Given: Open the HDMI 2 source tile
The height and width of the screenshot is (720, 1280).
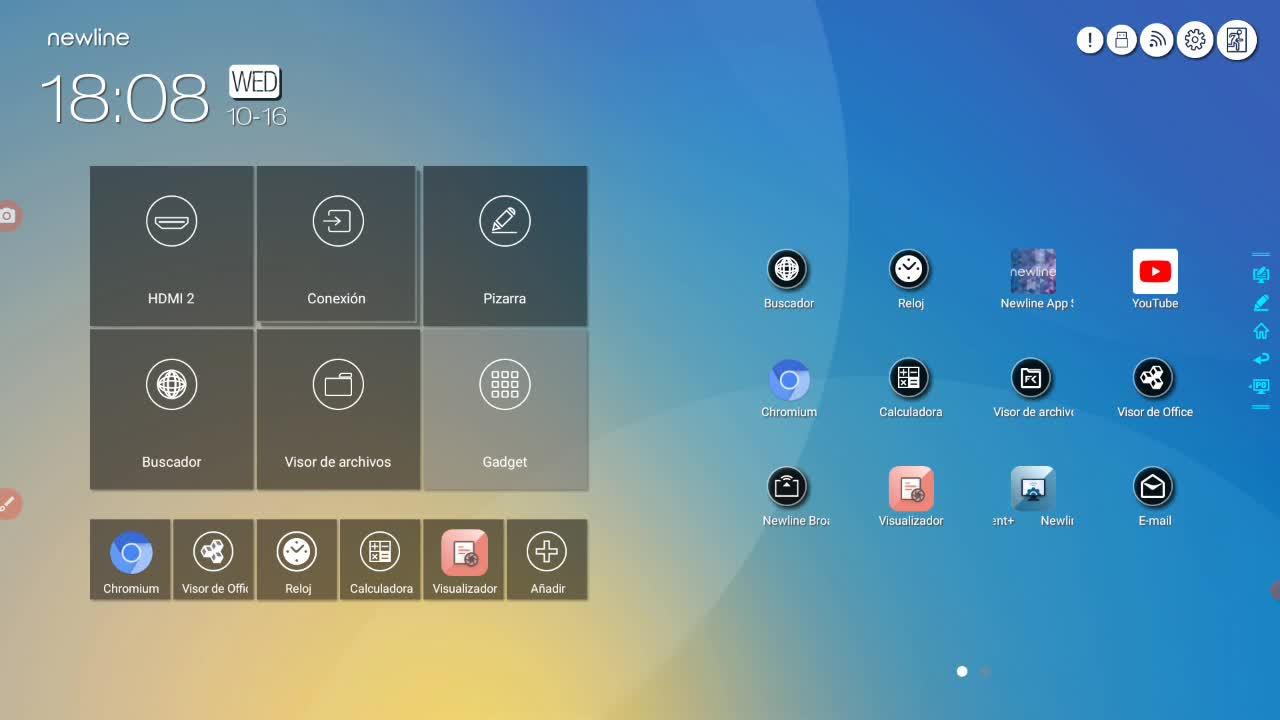Looking at the screenshot, I should 171,246.
